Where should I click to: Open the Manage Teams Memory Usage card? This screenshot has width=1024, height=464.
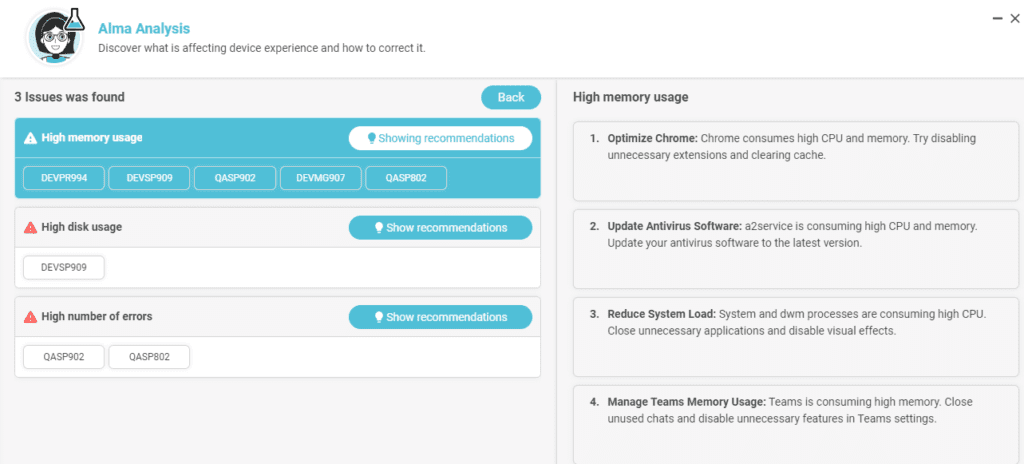(796, 425)
